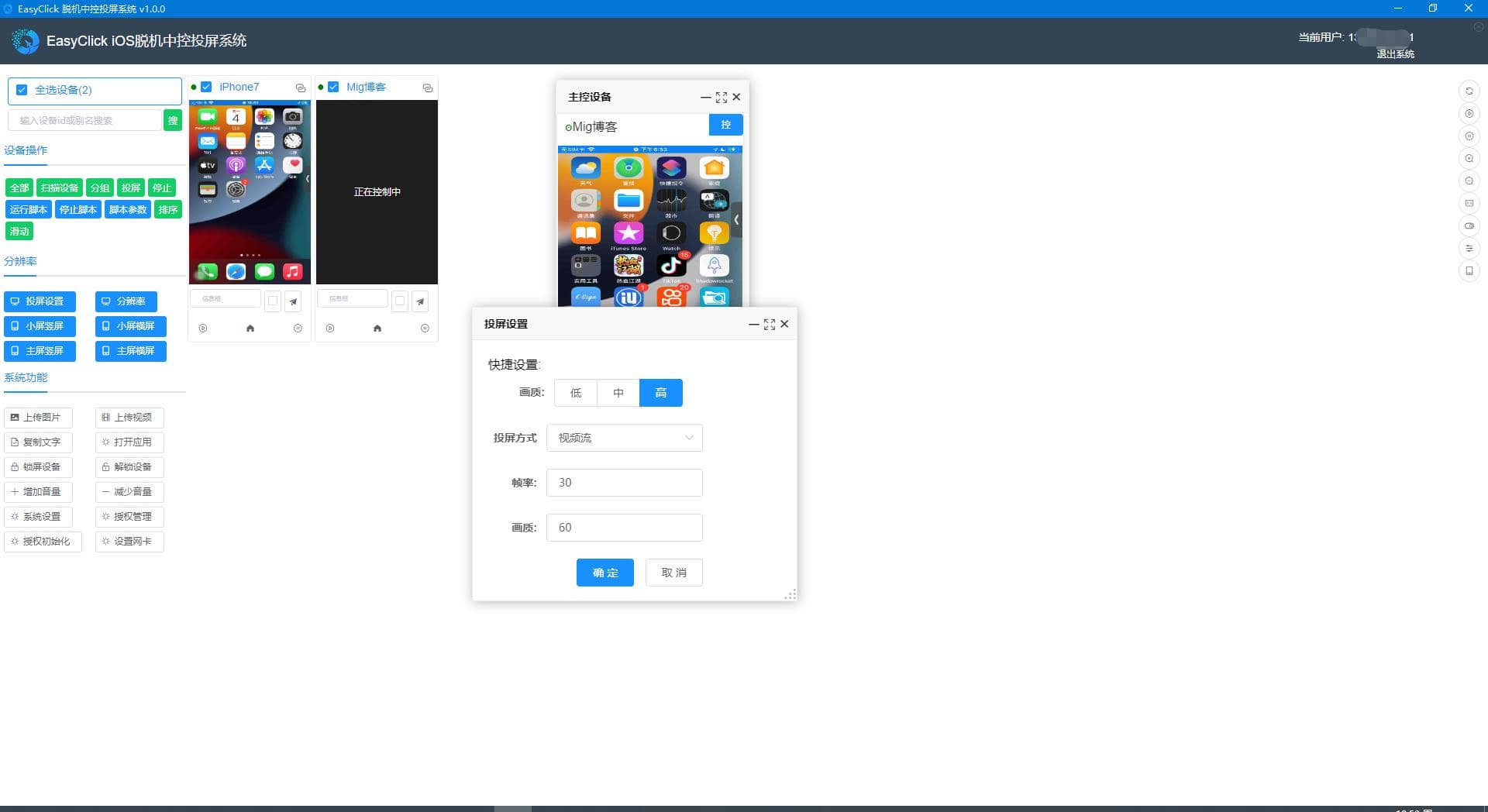Click the blue 控 button in 主控设备
Screen dimensions: 1488x812
point(726,125)
